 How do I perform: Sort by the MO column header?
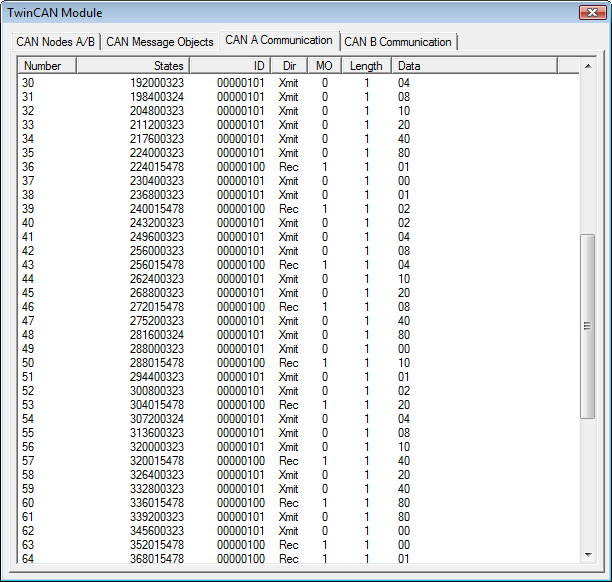pos(323,66)
